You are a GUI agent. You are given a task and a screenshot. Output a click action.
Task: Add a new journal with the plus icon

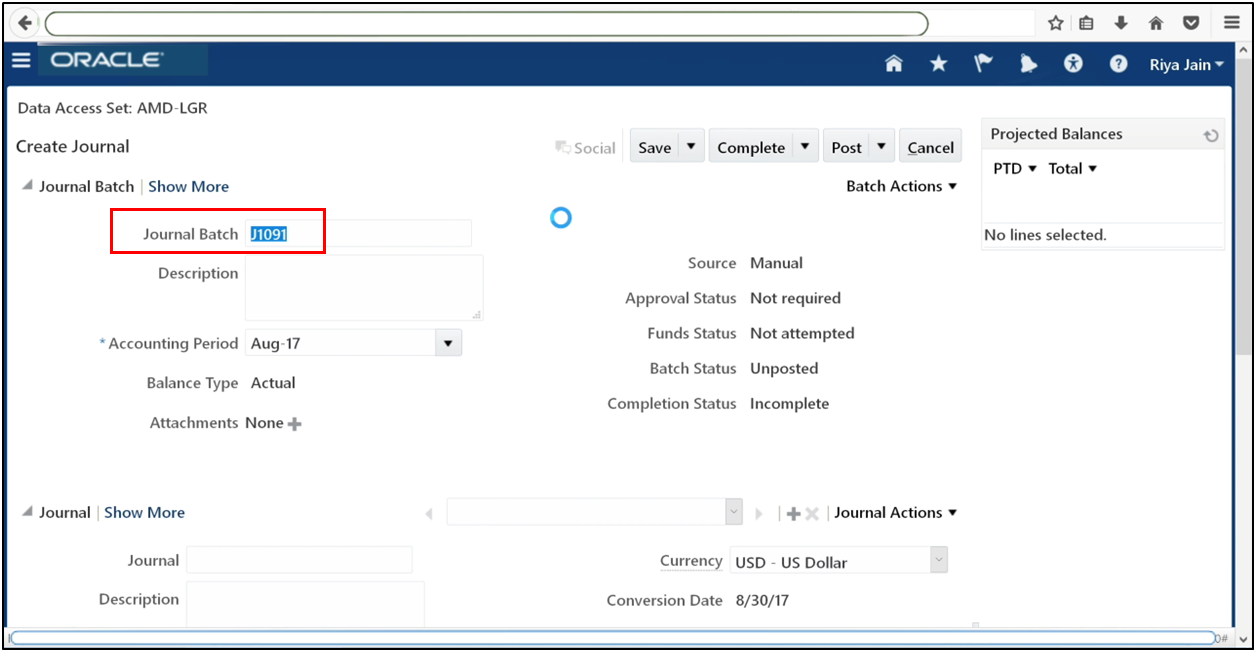pos(792,512)
